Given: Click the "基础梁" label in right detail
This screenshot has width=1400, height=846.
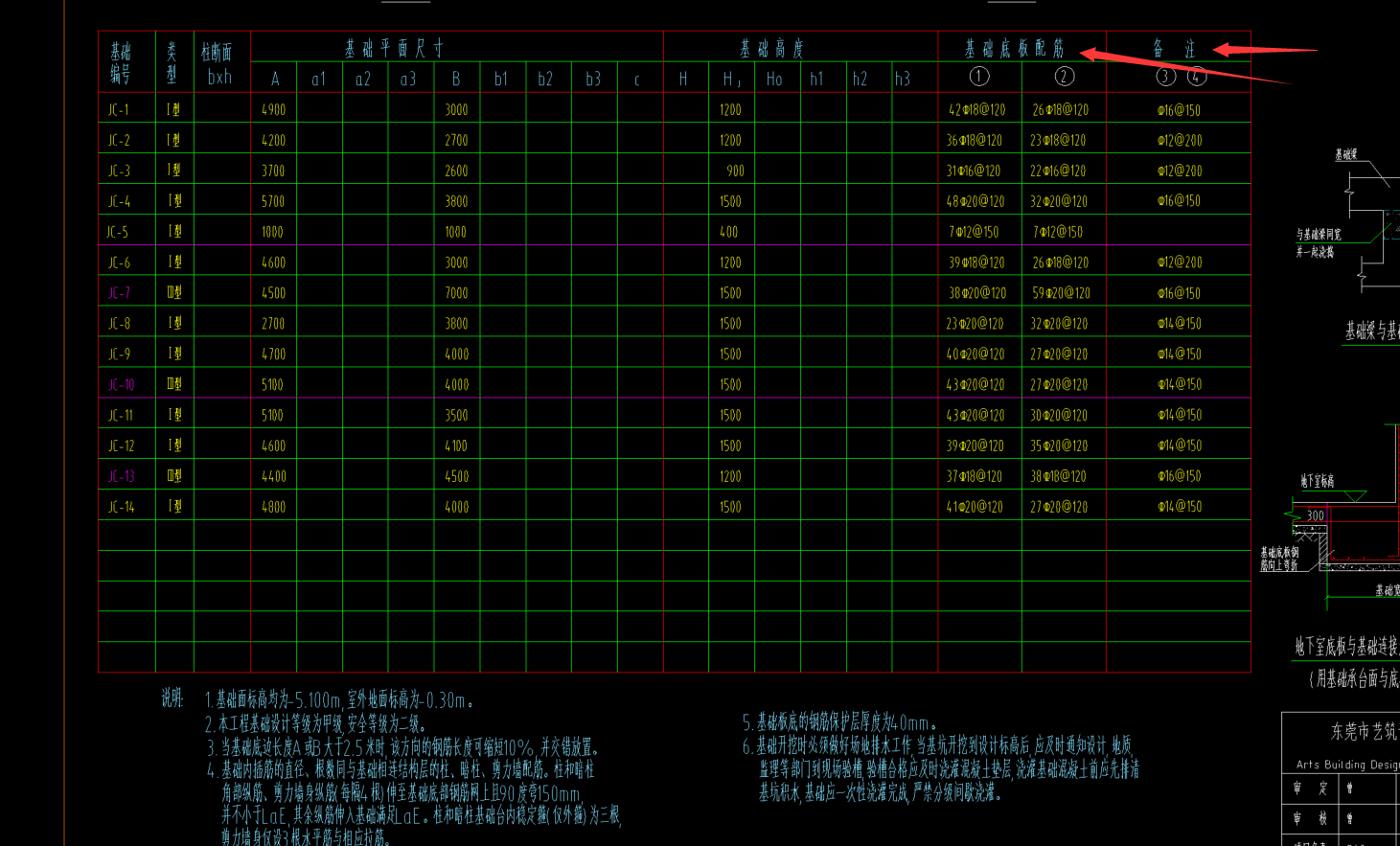Looking at the screenshot, I should 1346,154.
